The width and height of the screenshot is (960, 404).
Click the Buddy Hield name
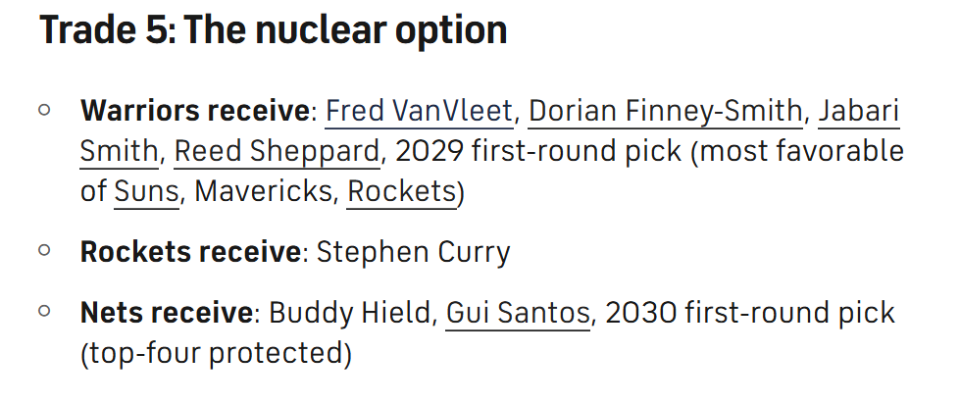tap(350, 313)
